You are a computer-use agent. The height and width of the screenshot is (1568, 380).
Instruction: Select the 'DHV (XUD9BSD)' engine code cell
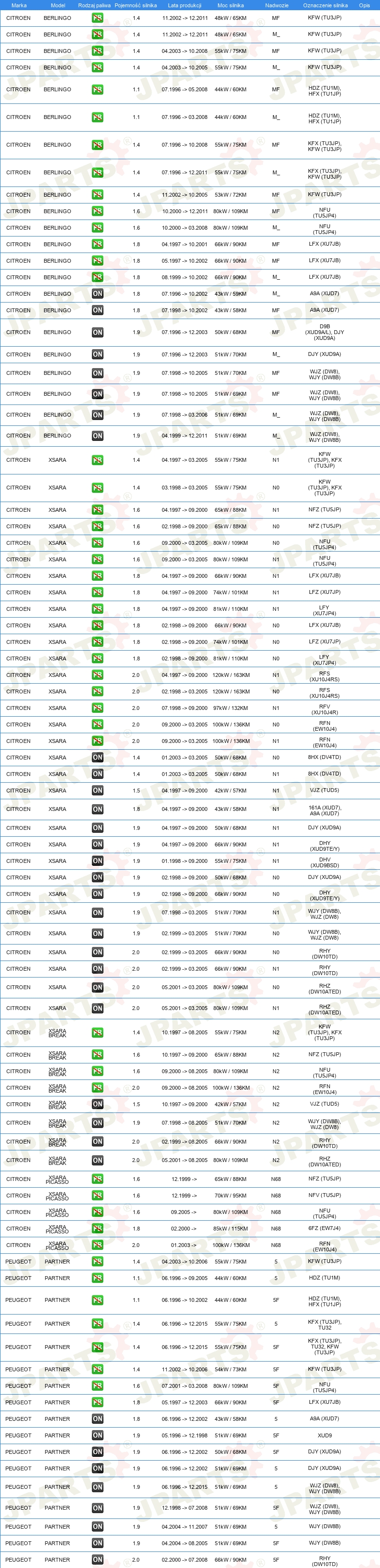pyautogui.click(x=325, y=862)
